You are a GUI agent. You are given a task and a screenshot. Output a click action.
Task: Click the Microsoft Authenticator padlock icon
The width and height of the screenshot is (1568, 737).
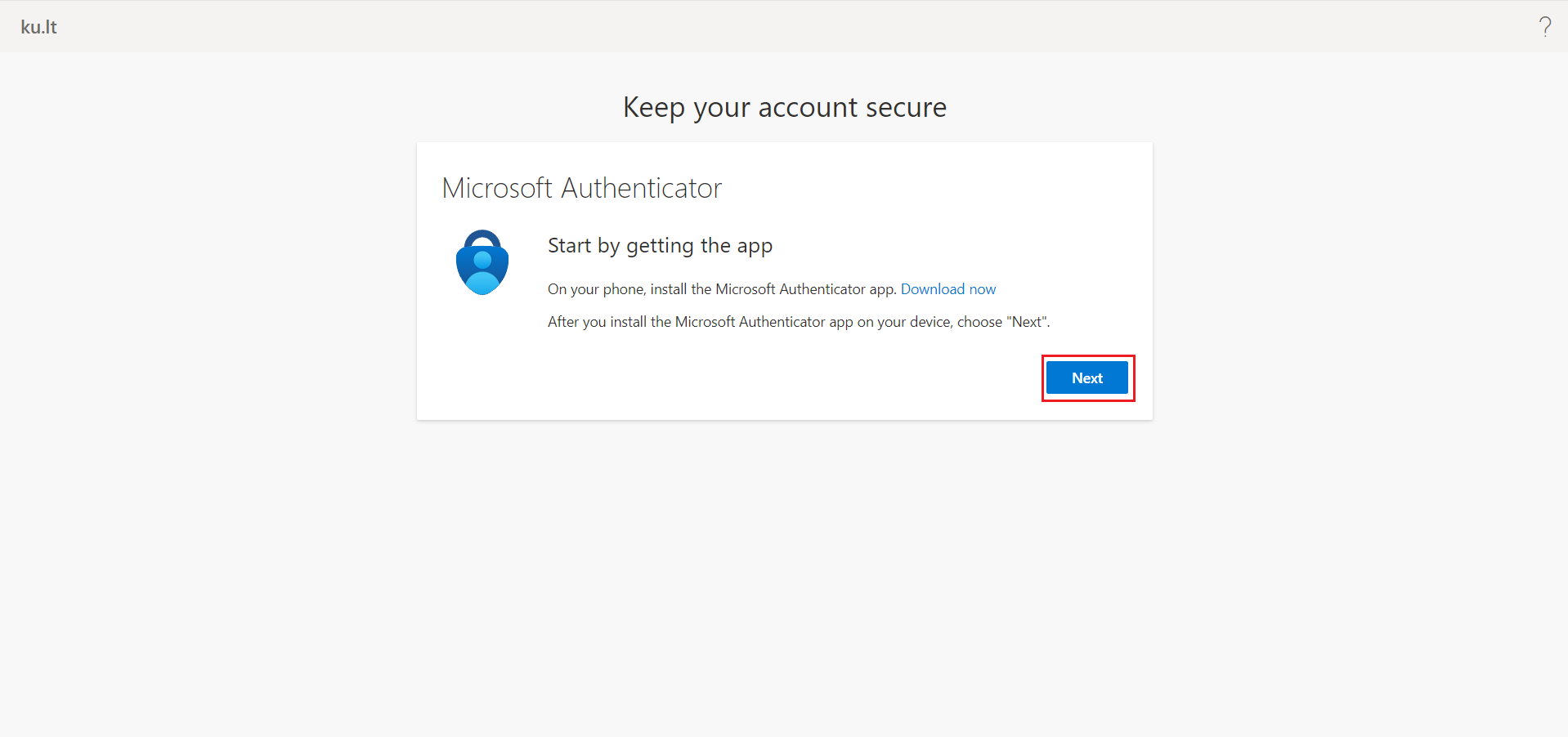482,262
